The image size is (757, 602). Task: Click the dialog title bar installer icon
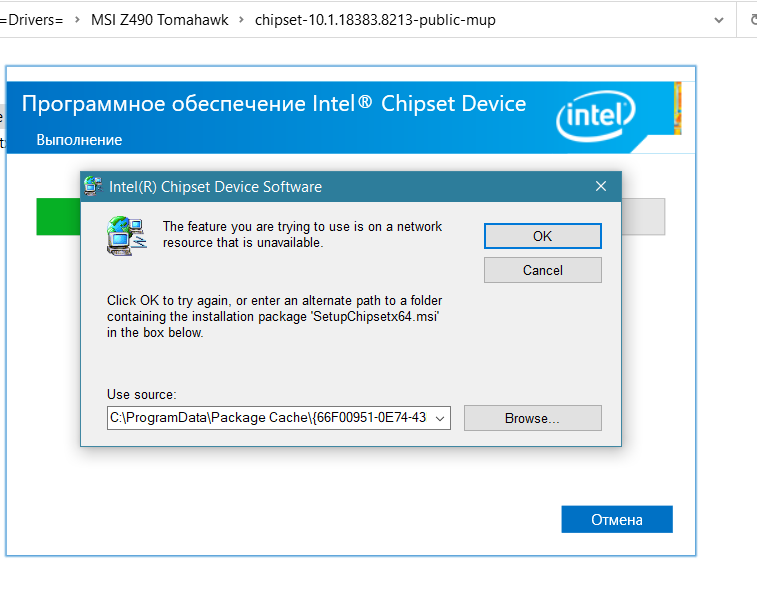(93, 186)
